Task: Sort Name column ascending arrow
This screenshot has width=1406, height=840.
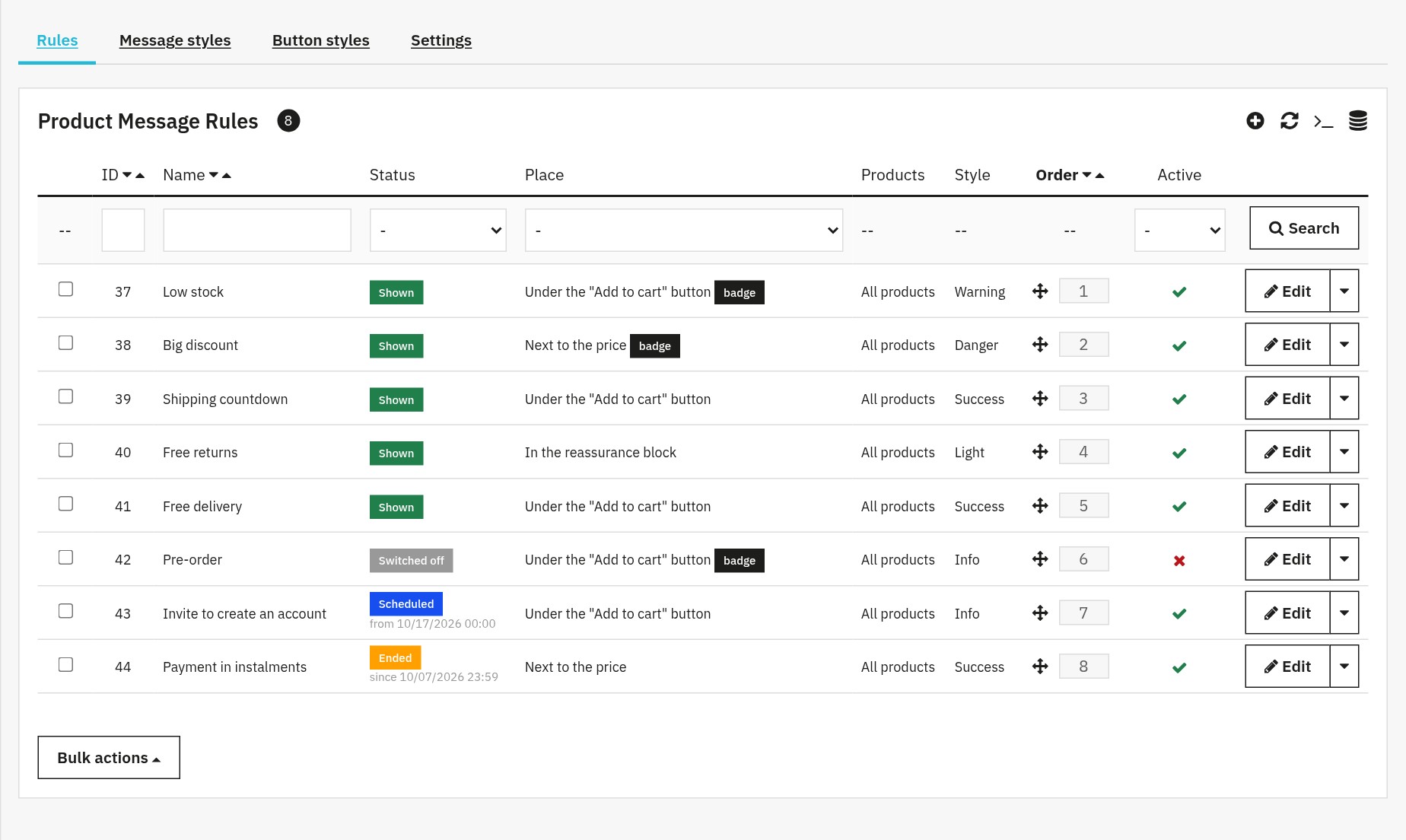Action: coord(226,175)
